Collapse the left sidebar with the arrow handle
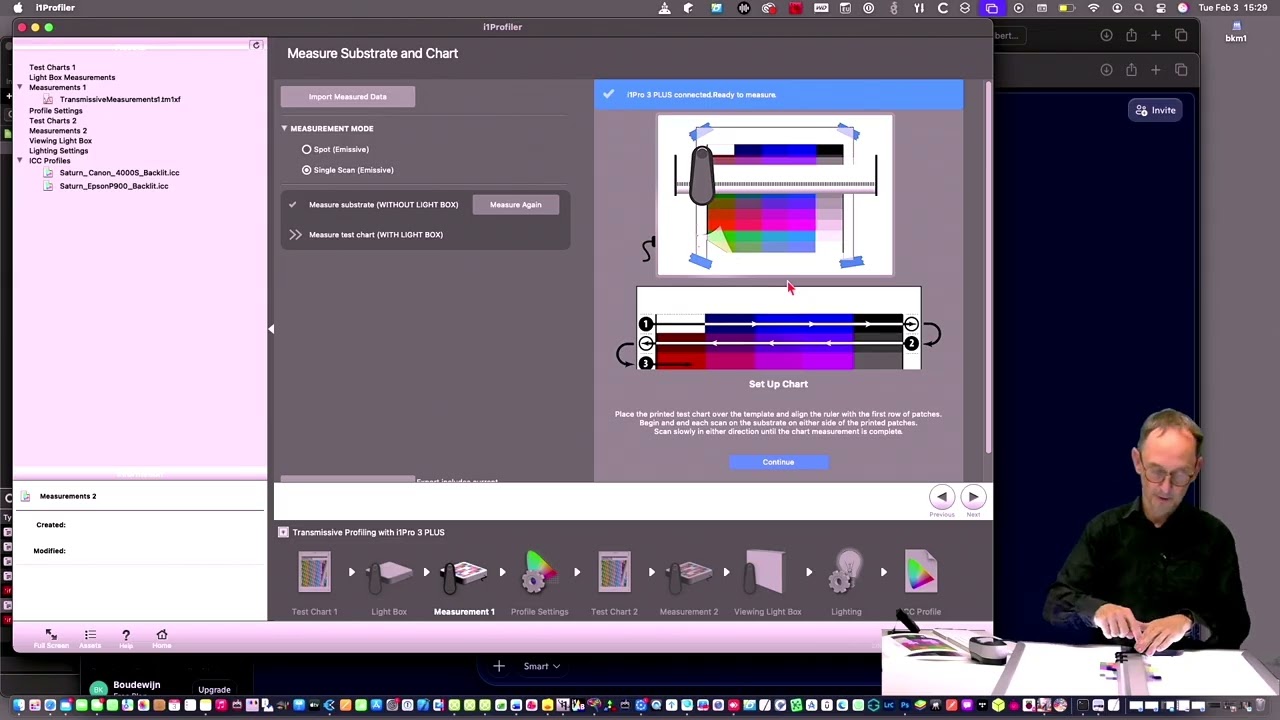1280x720 pixels. pos(270,328)
